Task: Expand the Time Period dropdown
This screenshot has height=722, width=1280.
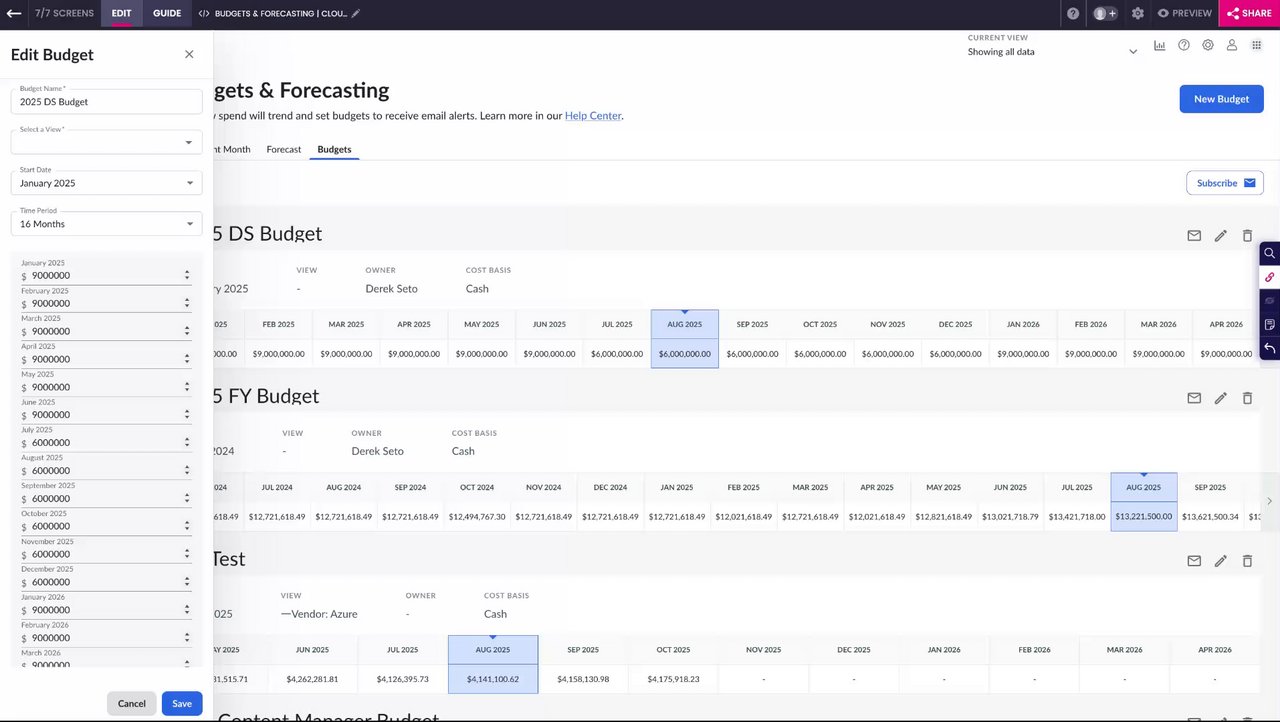Action: [x=107, y=224]
